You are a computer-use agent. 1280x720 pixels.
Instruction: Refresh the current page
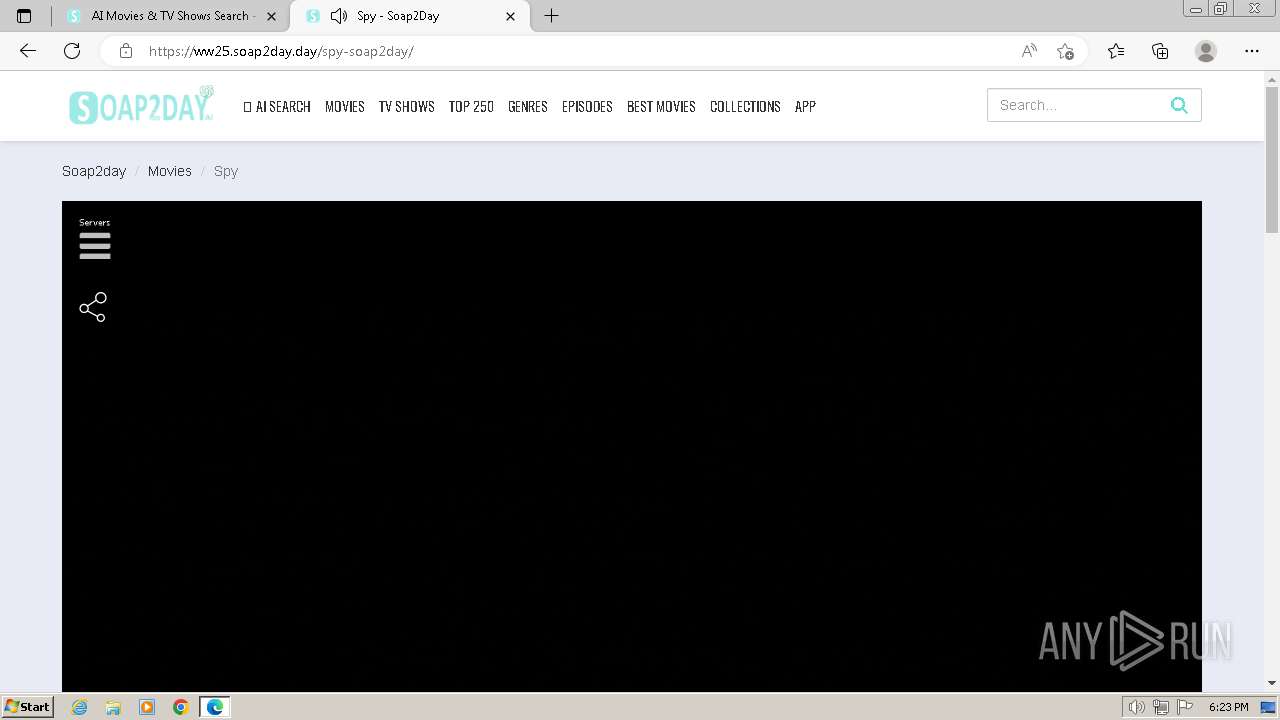(x=72, y=51)
